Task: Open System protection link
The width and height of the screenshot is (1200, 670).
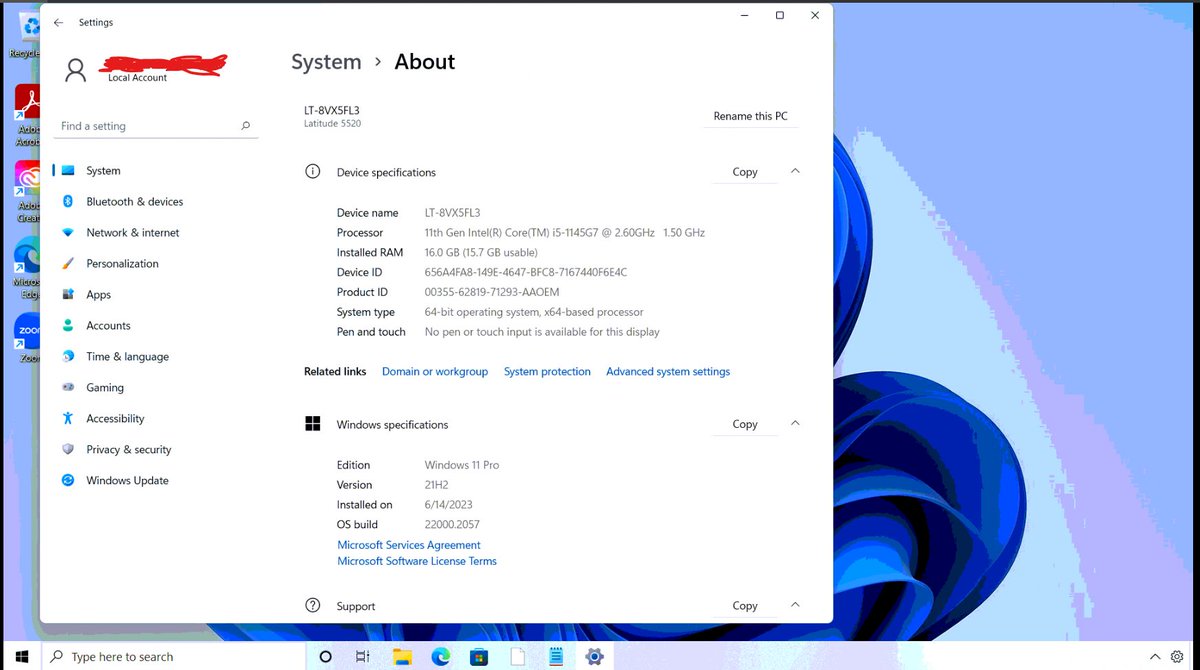Action: coord(547,372)
